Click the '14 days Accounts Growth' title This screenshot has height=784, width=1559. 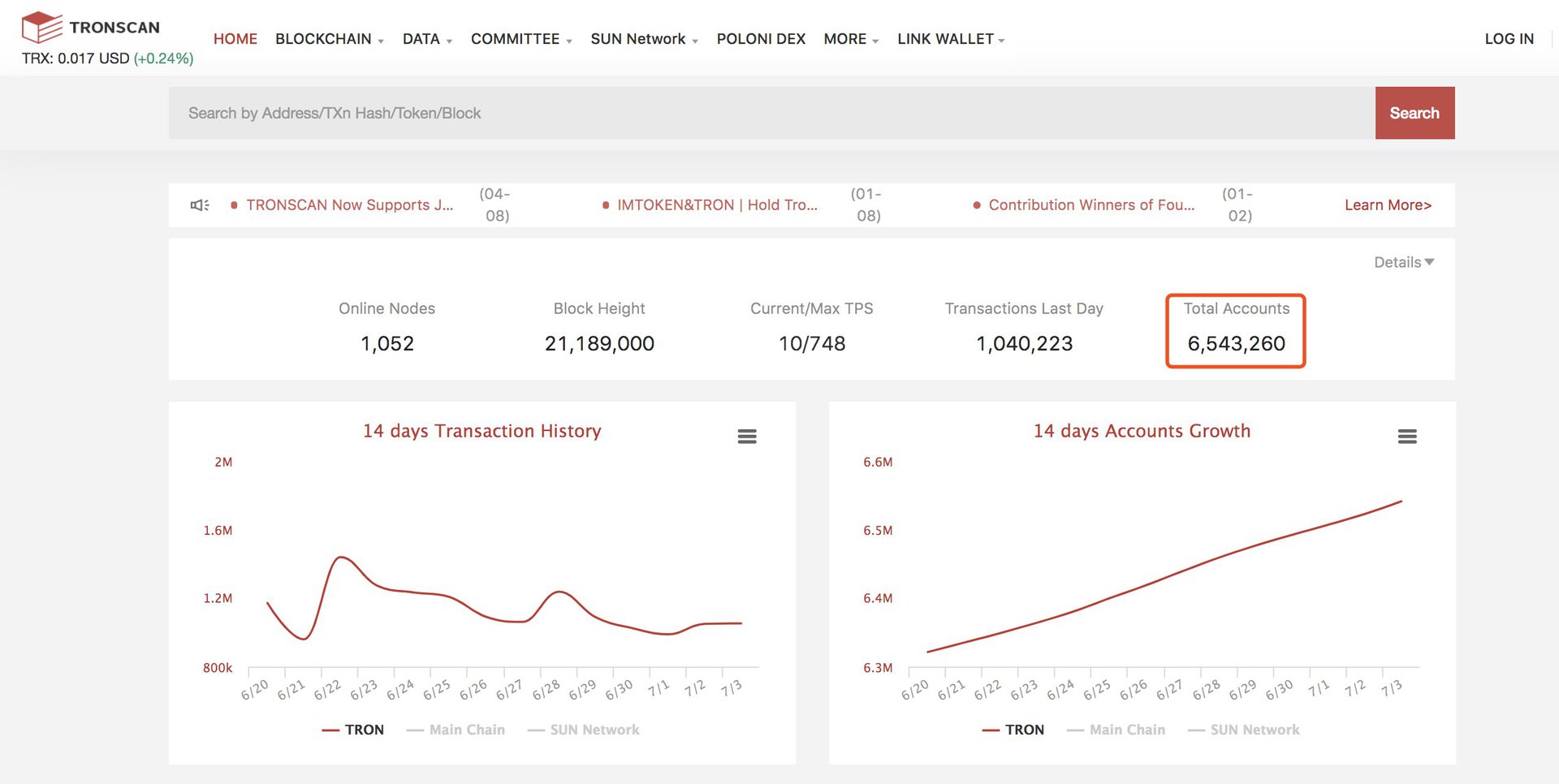coord(1142,431)
